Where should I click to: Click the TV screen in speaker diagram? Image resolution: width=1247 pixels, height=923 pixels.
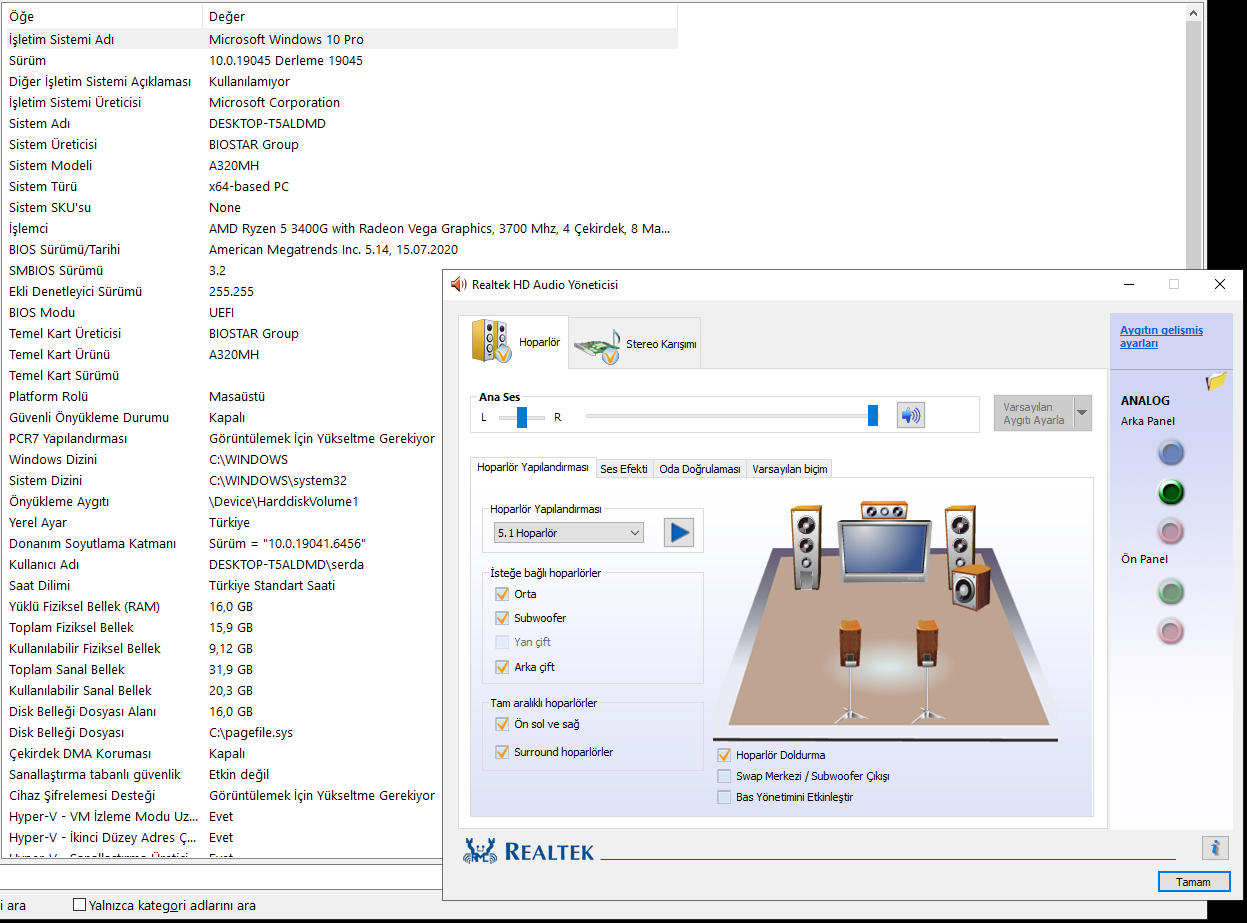pyautogui.click(x=883, y=552)
